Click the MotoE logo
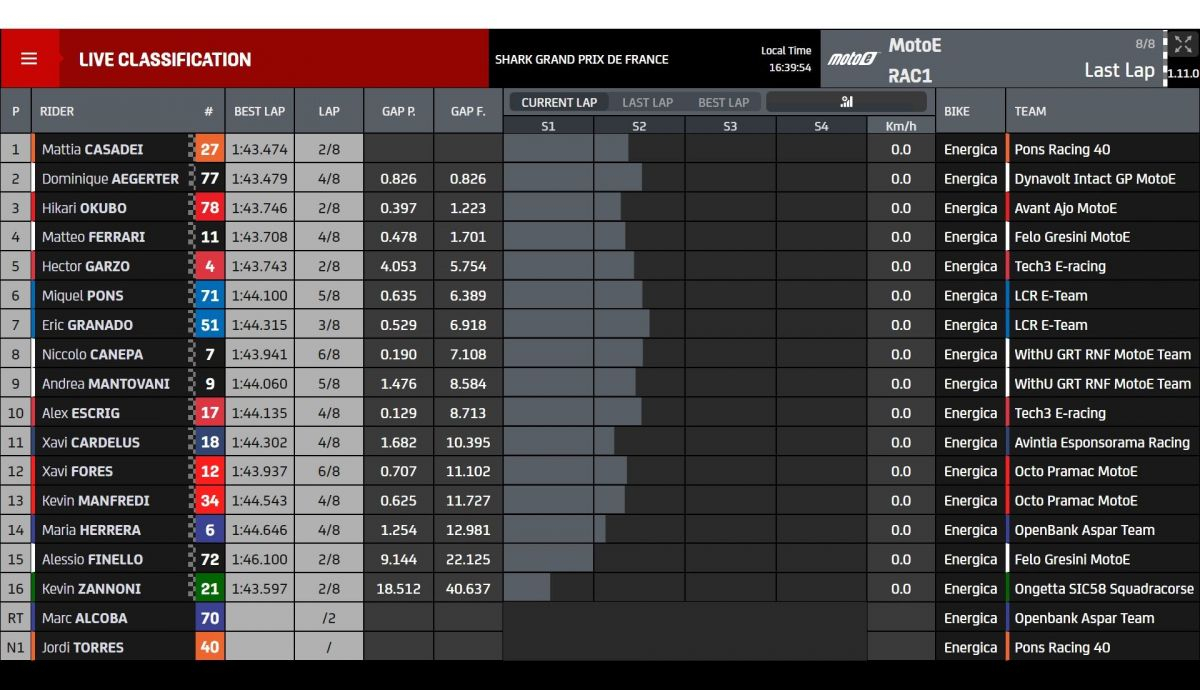Image resolution: width=1200 pixels, height=690 pixels. tap(852, 58)
